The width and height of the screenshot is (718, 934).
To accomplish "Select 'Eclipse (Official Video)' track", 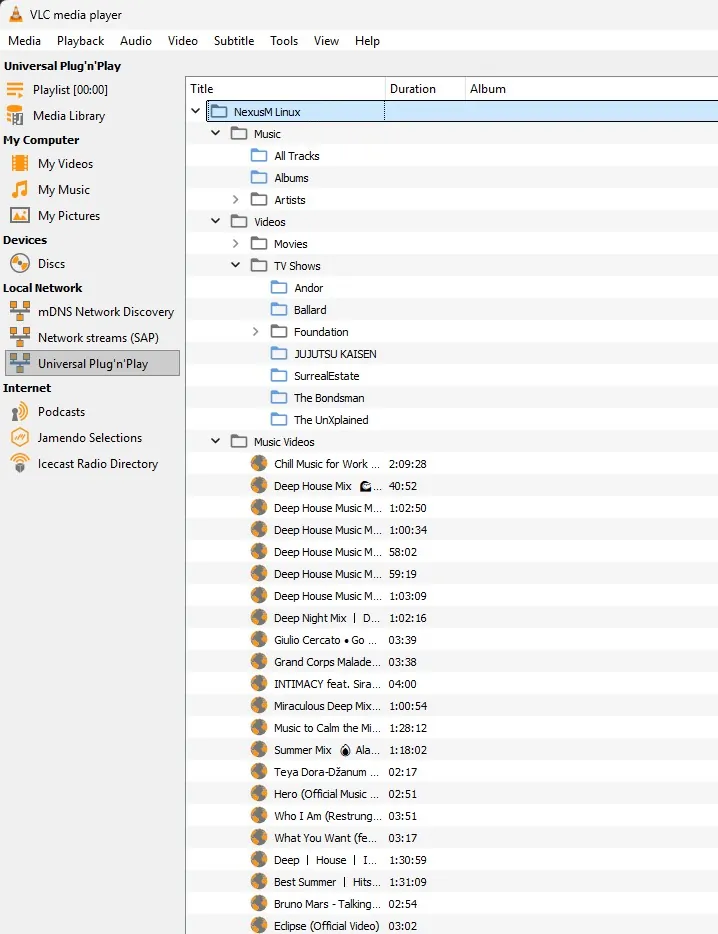I will pyautogui.click(x=452, y=926).
